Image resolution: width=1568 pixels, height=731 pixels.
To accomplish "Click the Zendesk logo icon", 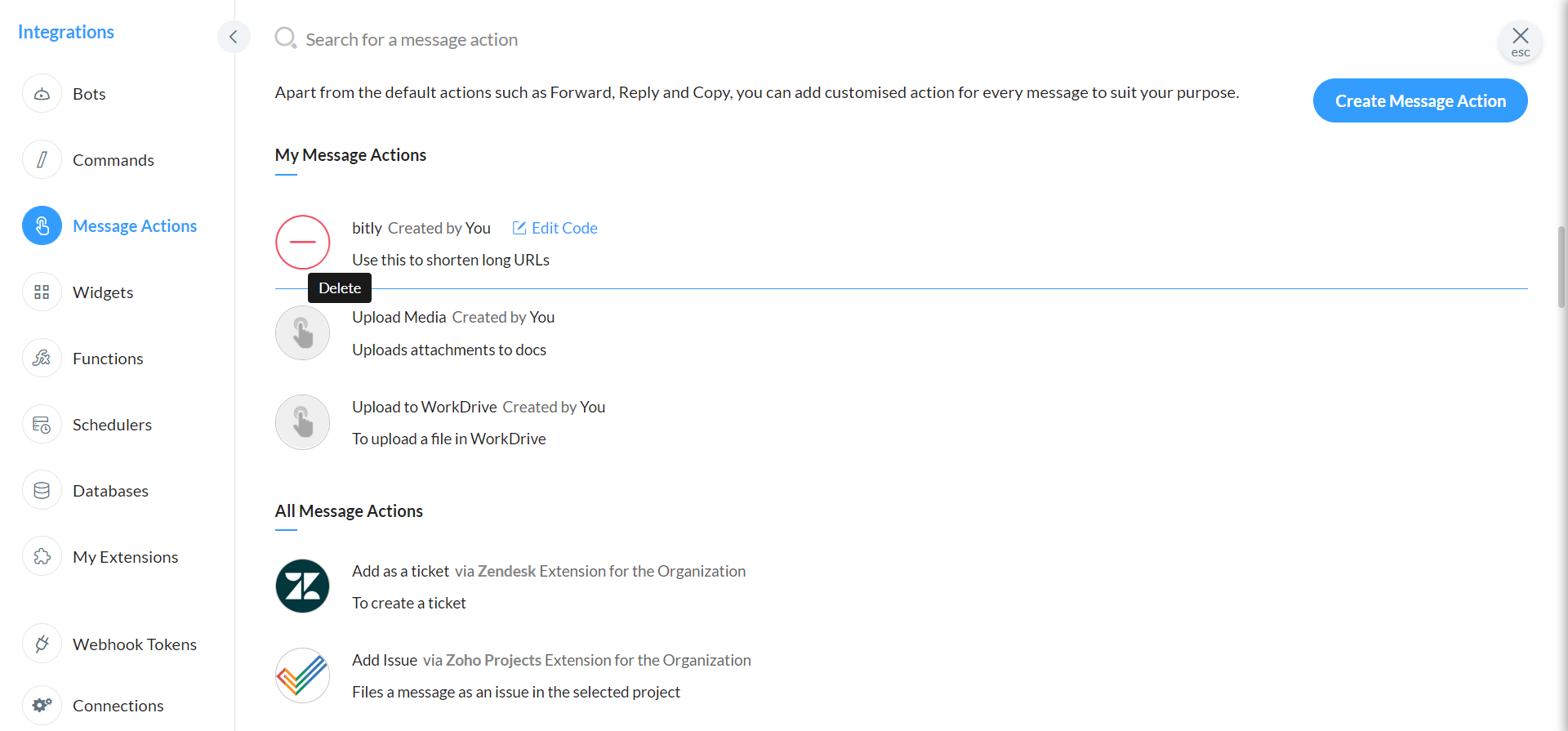I will [x=303, y=586].
